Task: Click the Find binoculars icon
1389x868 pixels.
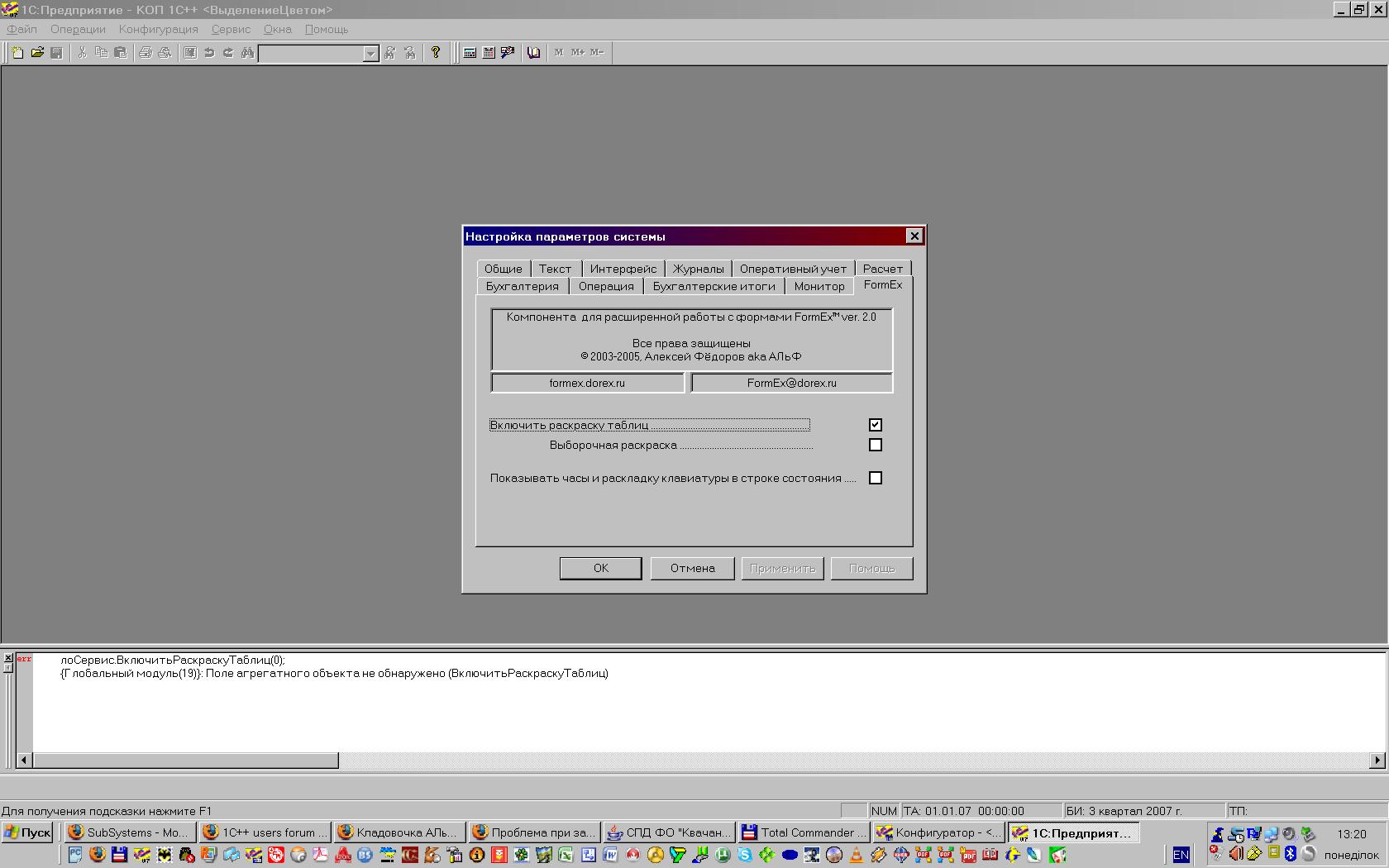Action: click(247, 53)
